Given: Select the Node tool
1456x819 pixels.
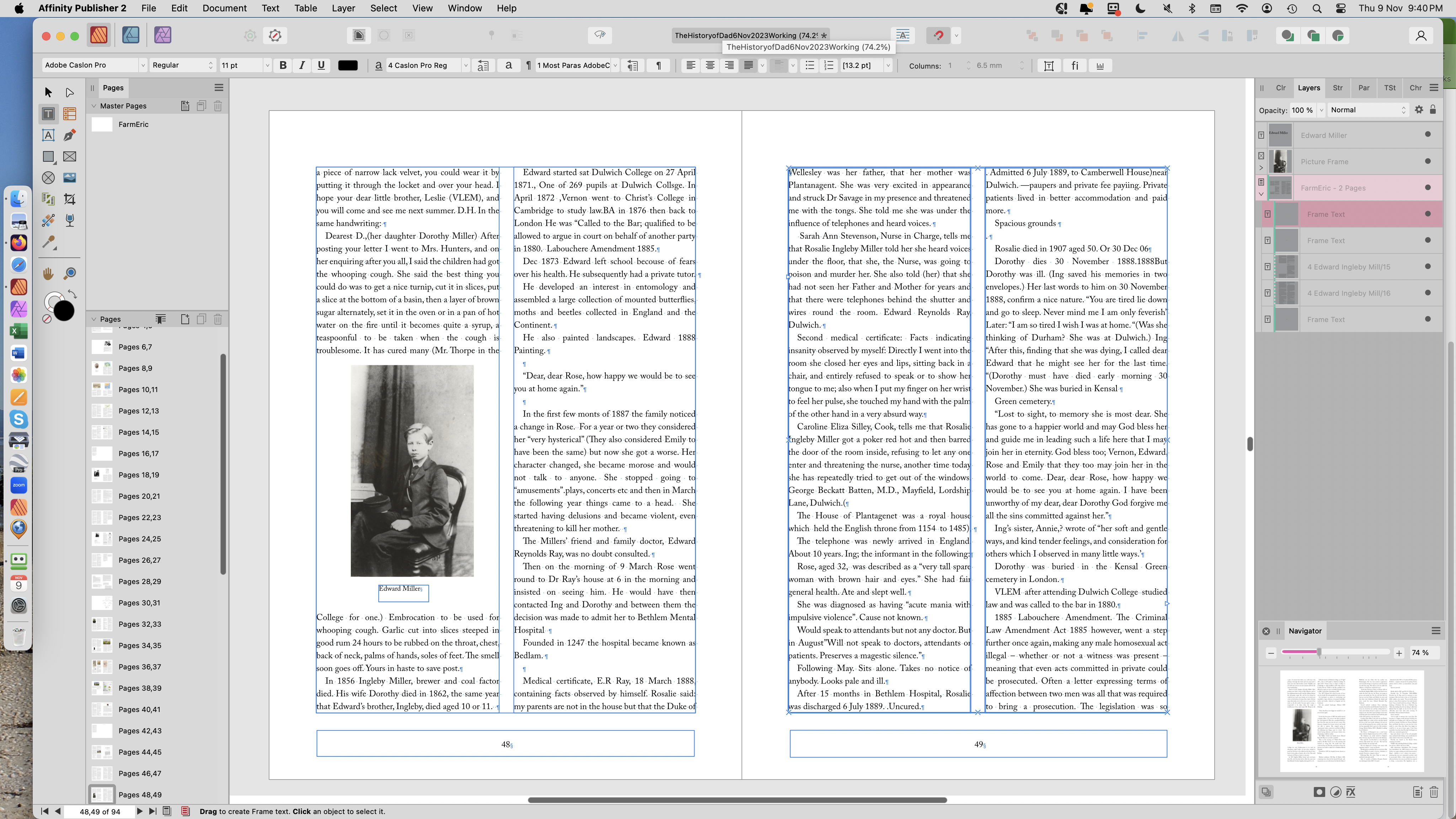Looking at the screenshot, I should 70,92.
